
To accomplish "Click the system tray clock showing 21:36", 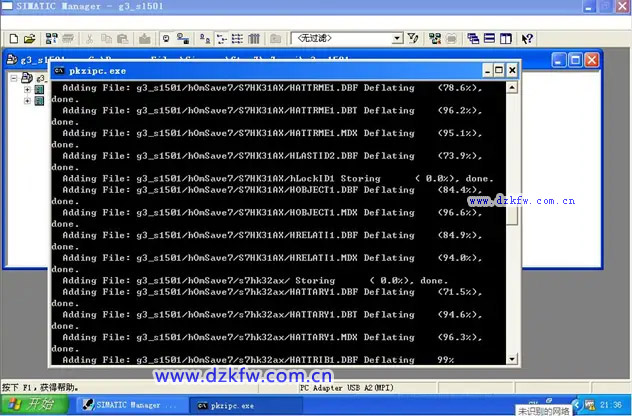I will coord(609,403).
